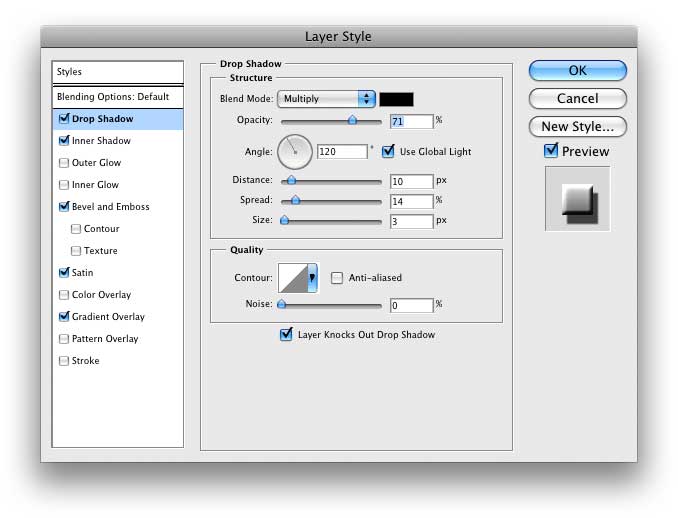The height and width of the screenshot is (518, 678).
Task: Enable the Contour sub-option checkbox
Action: coord(76,229)
